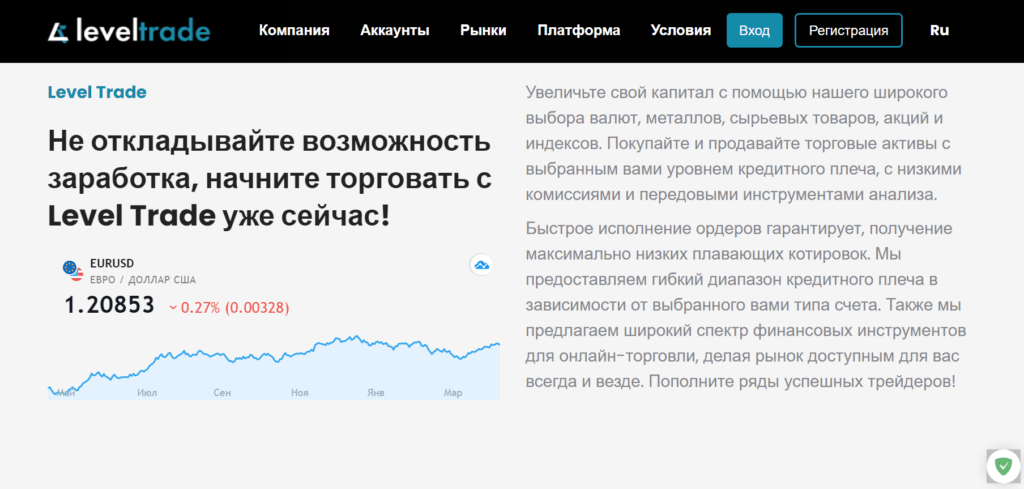Click the headline Не откладывайте возможность заработка
This screenshot has height=489, width=1024.
pyautogui.click(x=270, y=180)
